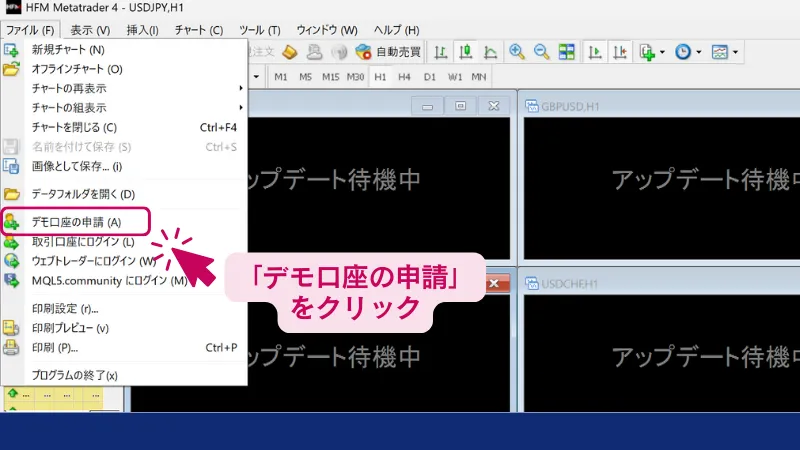Click the new chart menu icon
This screenshot has height=450, width=800.
(11, 49)
